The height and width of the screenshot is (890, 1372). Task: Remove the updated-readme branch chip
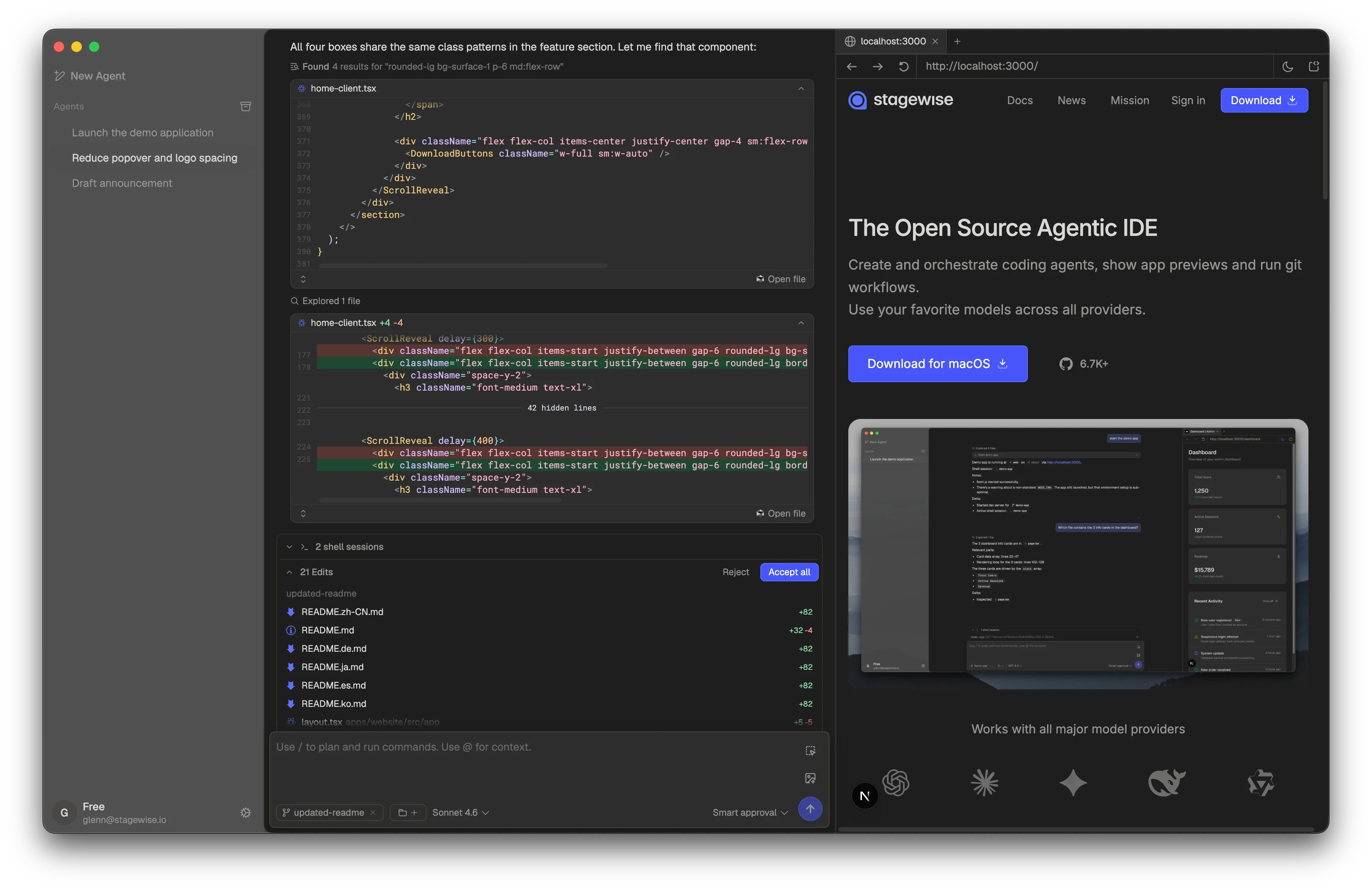click(x=373, y=813)
